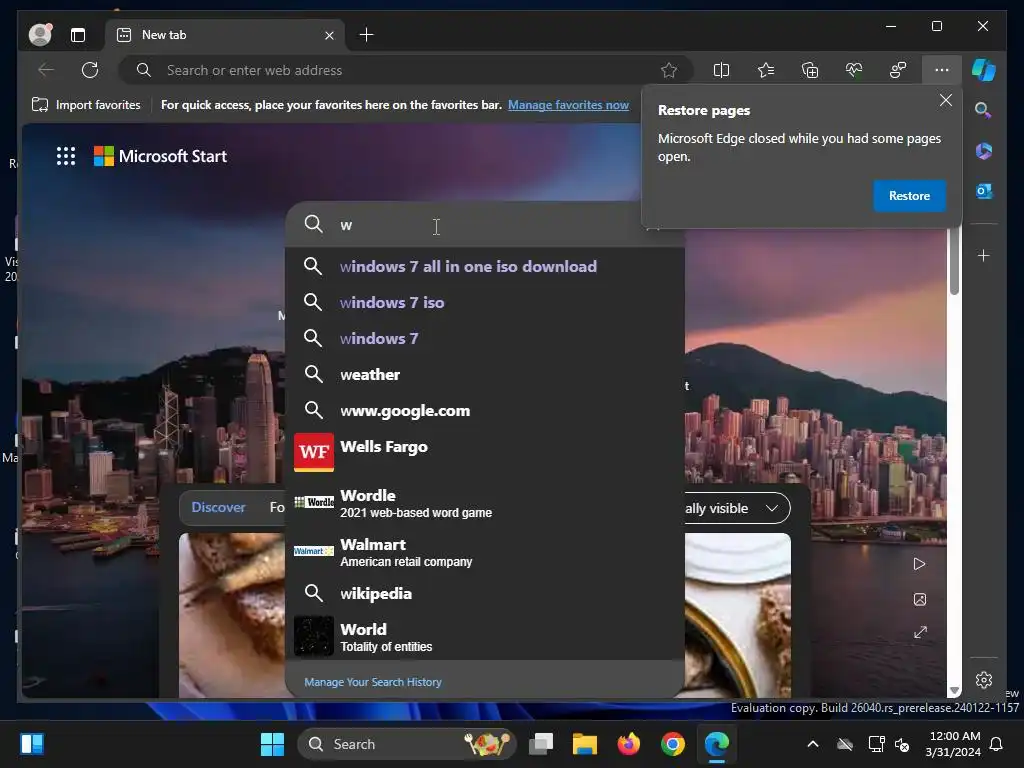Click the sidebar Search icon
The image size is (1024, 768).
point(984,110)
